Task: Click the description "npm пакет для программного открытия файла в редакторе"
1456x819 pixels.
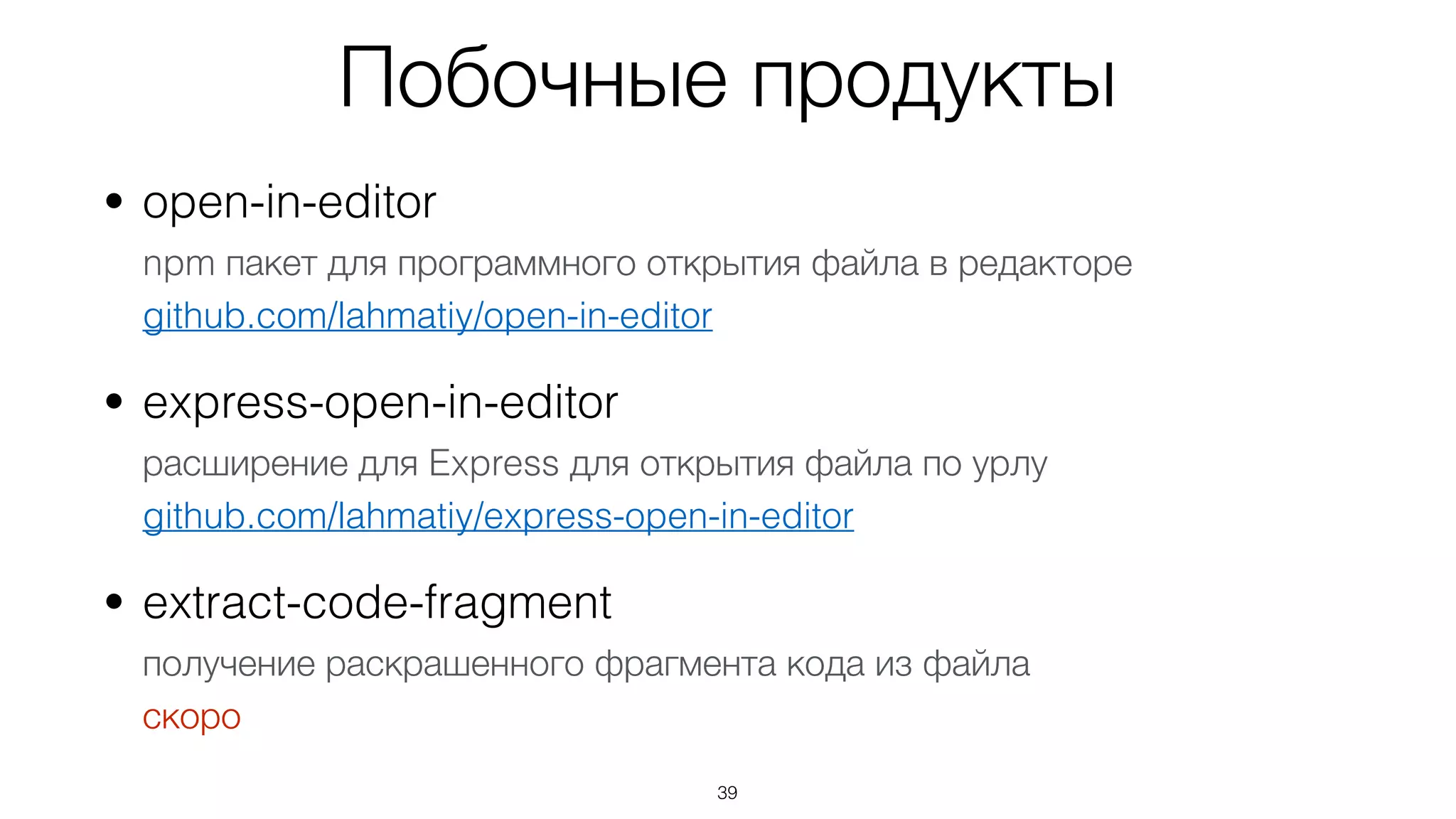Action: [x=637, y=264]
